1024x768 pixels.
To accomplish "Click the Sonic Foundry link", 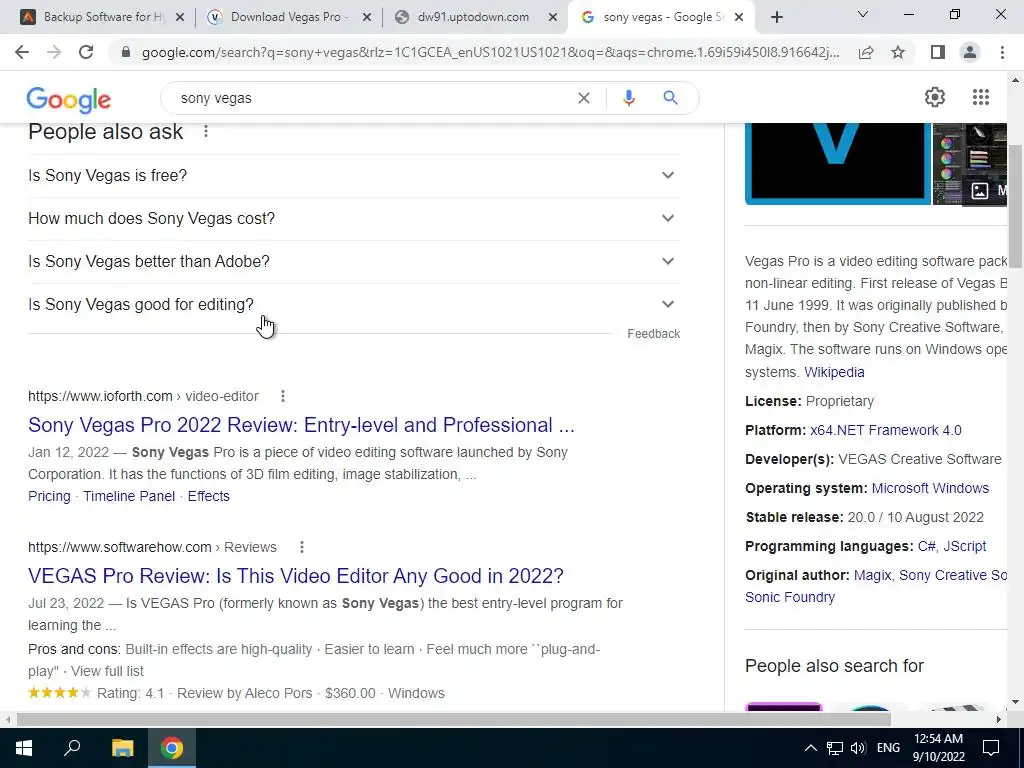I will [x=790, y=597].
